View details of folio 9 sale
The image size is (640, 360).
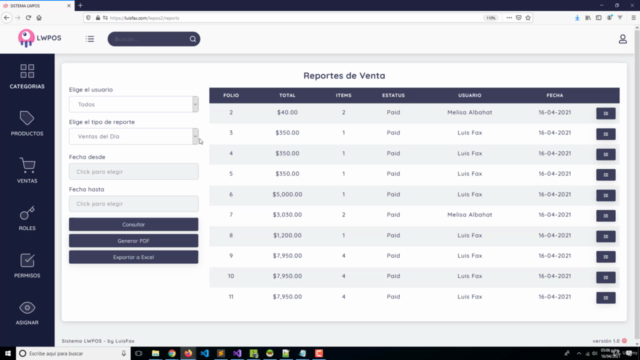606,257
